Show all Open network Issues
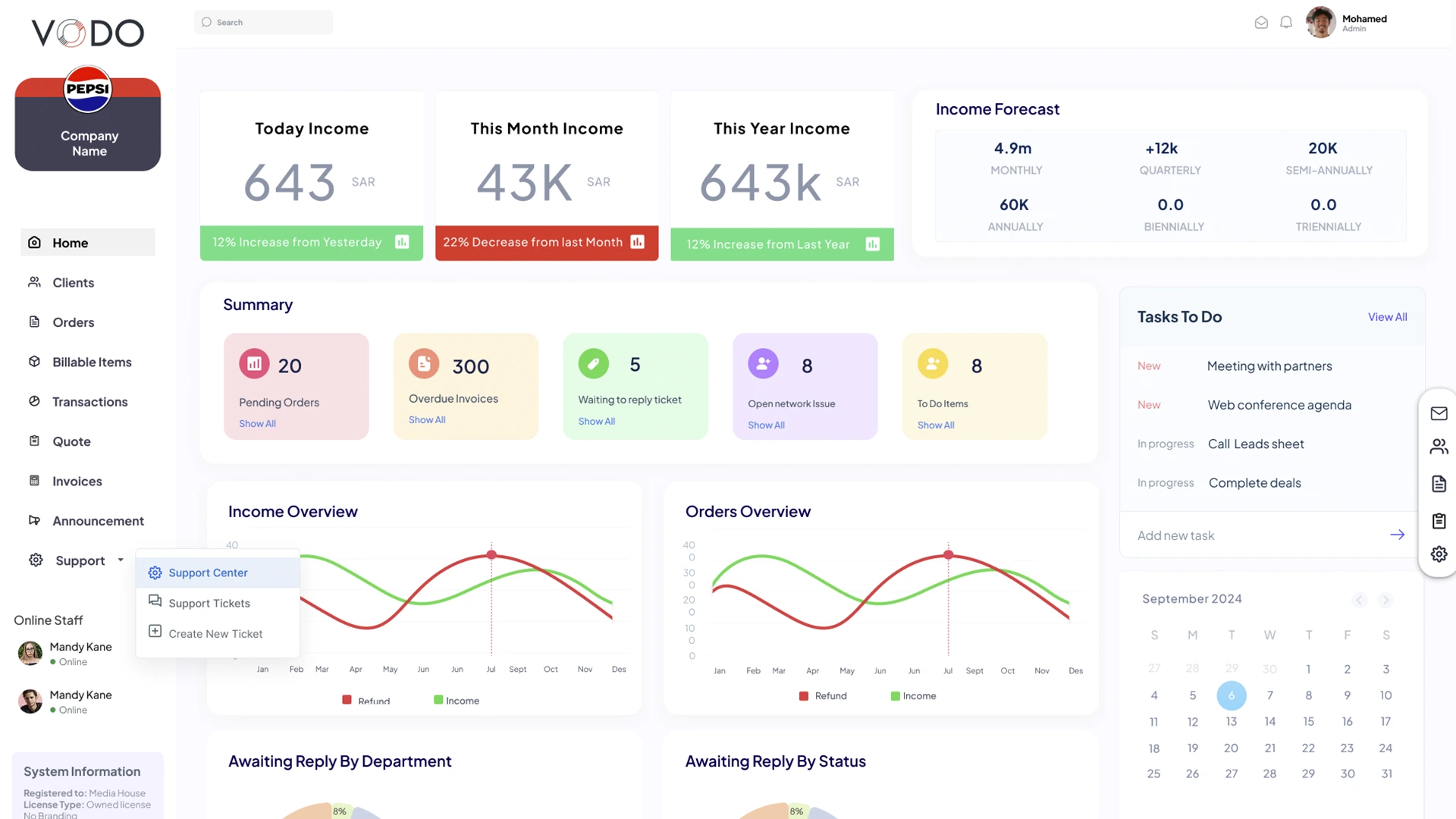Viewport: 1456px width, 819px height. tap(766, 425)
